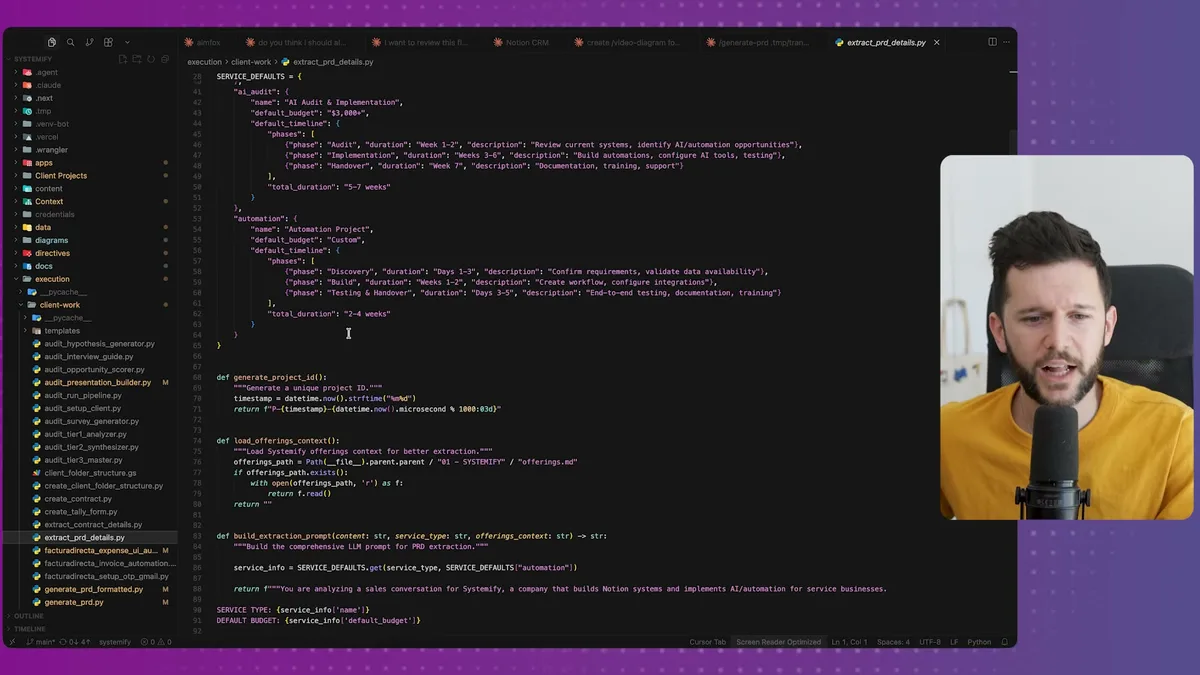Open the Extensions view
This screenshot has height=675, width=1200.
(x=108, y=42)
